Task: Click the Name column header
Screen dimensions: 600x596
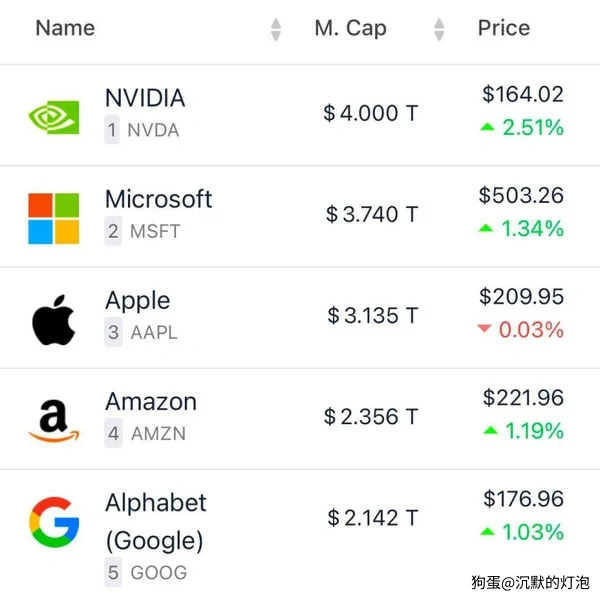Action: point(65,28)
